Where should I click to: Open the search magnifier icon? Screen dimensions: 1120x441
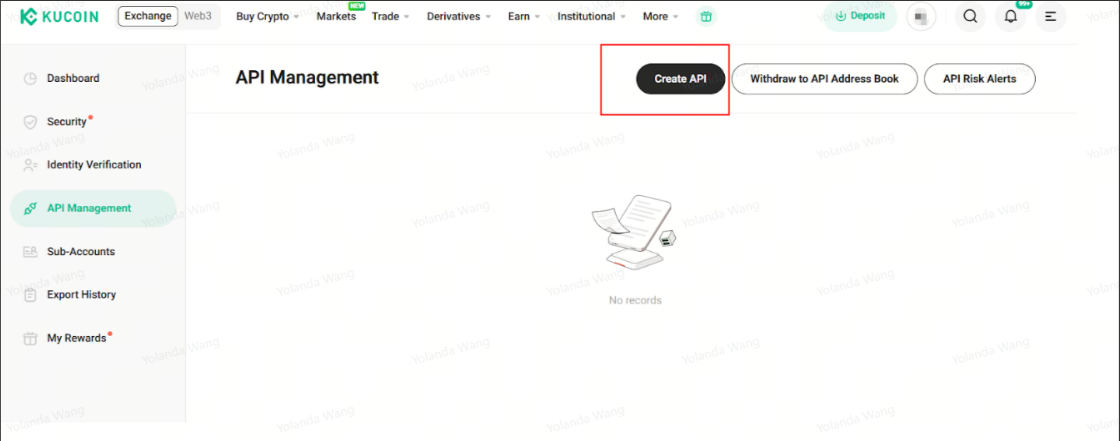[x=969, y=17]
